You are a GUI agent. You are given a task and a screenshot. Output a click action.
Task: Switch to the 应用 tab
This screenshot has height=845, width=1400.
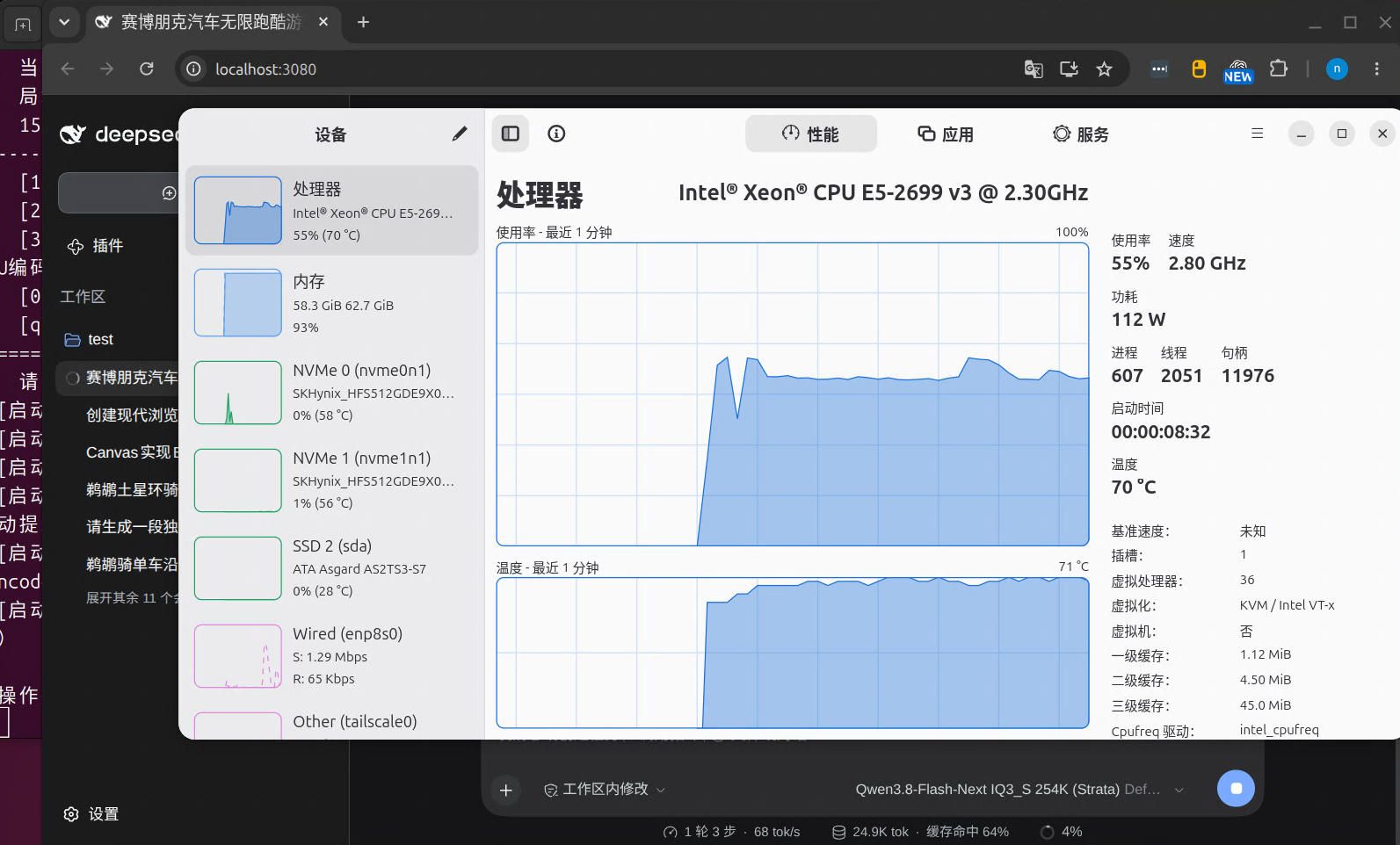(946, 134)
